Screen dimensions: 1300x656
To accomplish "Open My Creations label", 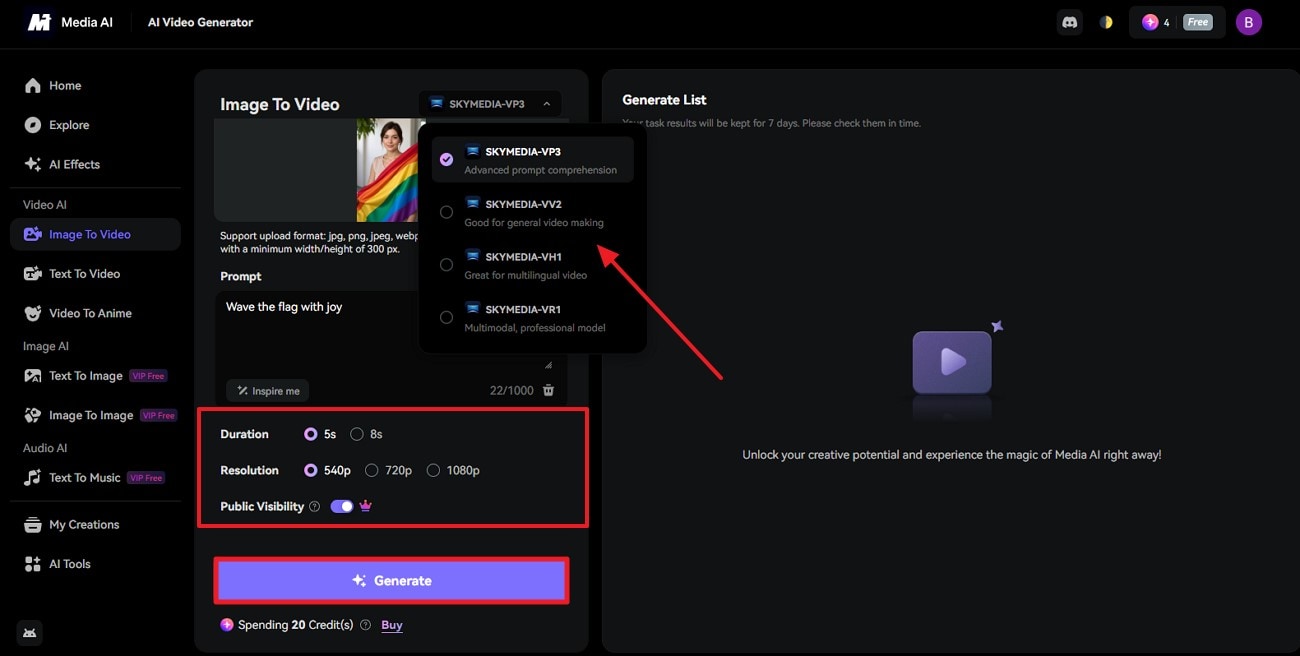I will 84,525.
